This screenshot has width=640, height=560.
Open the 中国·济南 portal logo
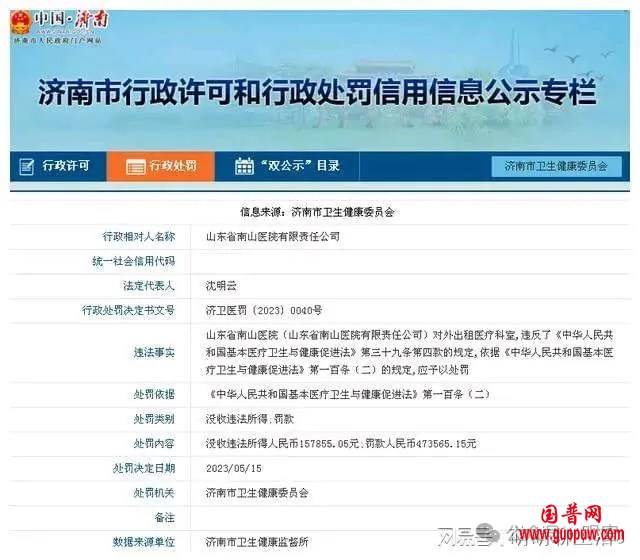pos(60,27)
